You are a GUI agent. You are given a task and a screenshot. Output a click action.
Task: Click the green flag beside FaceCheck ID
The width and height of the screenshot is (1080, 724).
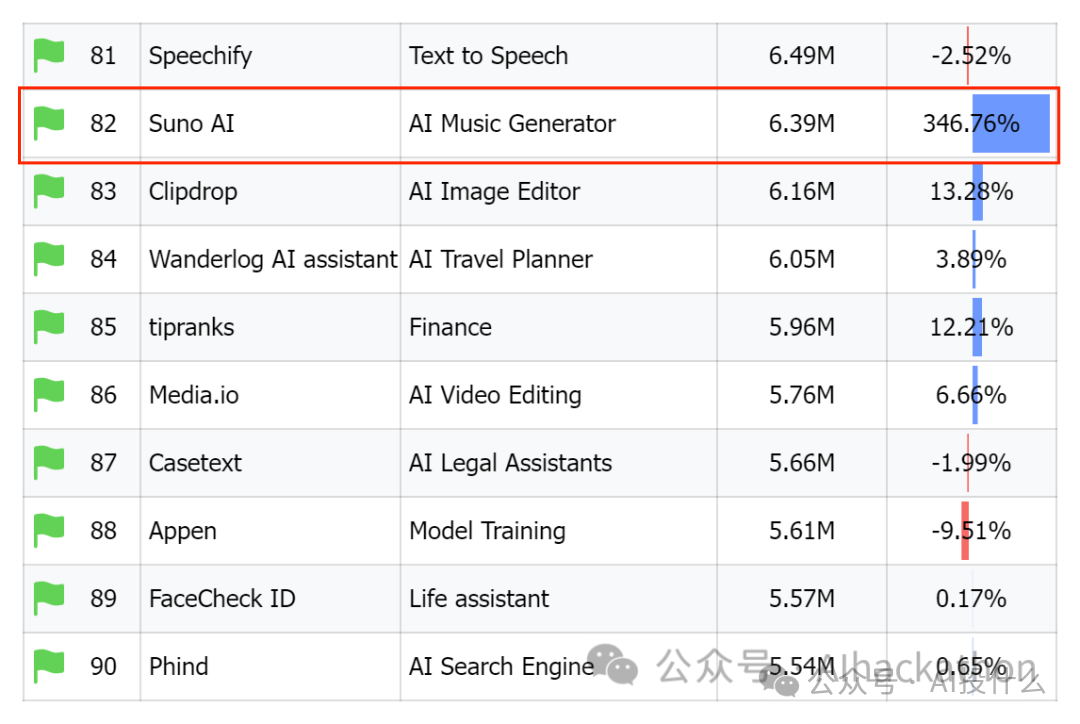click(49, 599)
